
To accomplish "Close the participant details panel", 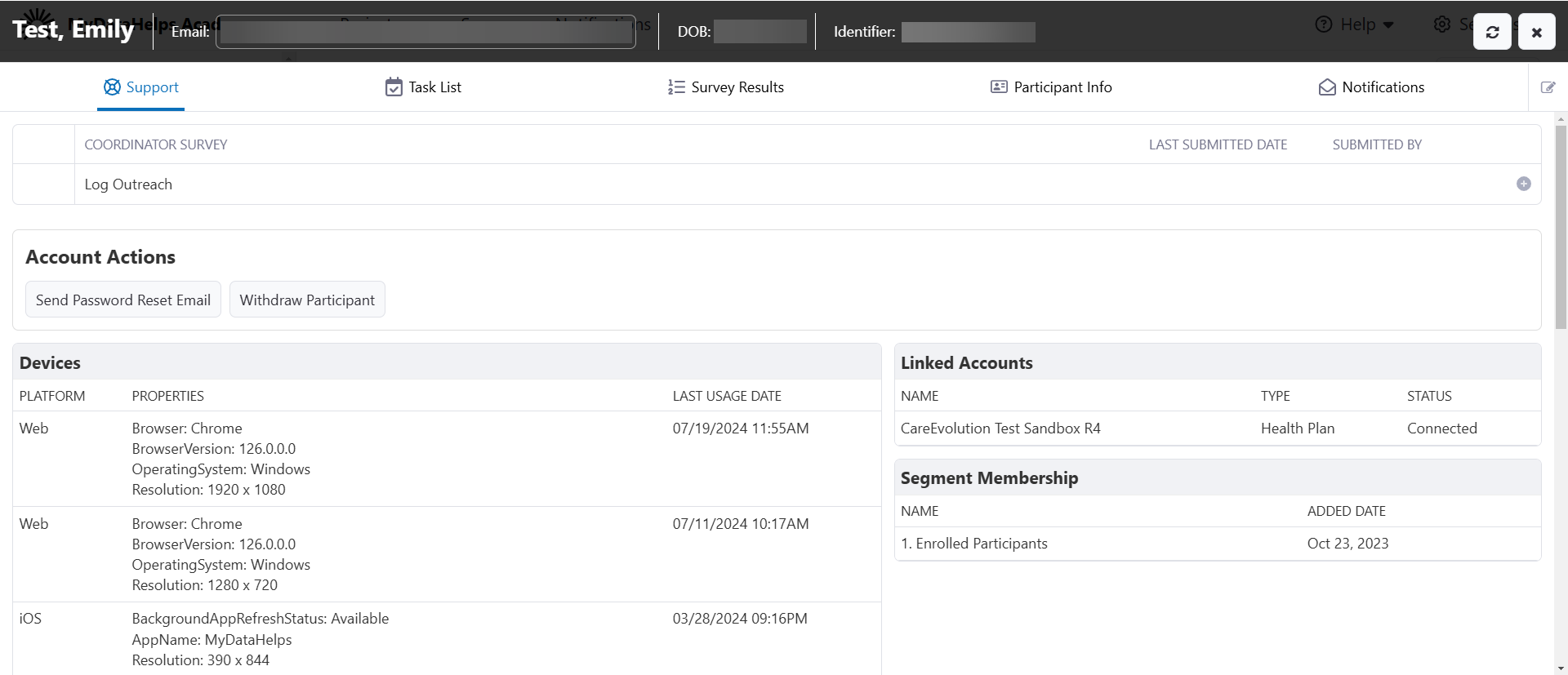I will [x=1536, y=32].
